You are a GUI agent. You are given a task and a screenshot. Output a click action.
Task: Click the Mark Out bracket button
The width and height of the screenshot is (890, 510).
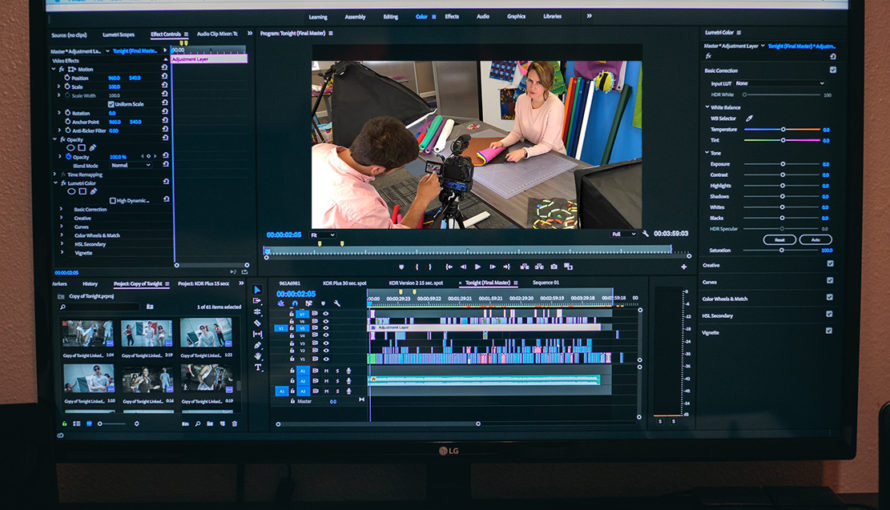pos(430,267)
